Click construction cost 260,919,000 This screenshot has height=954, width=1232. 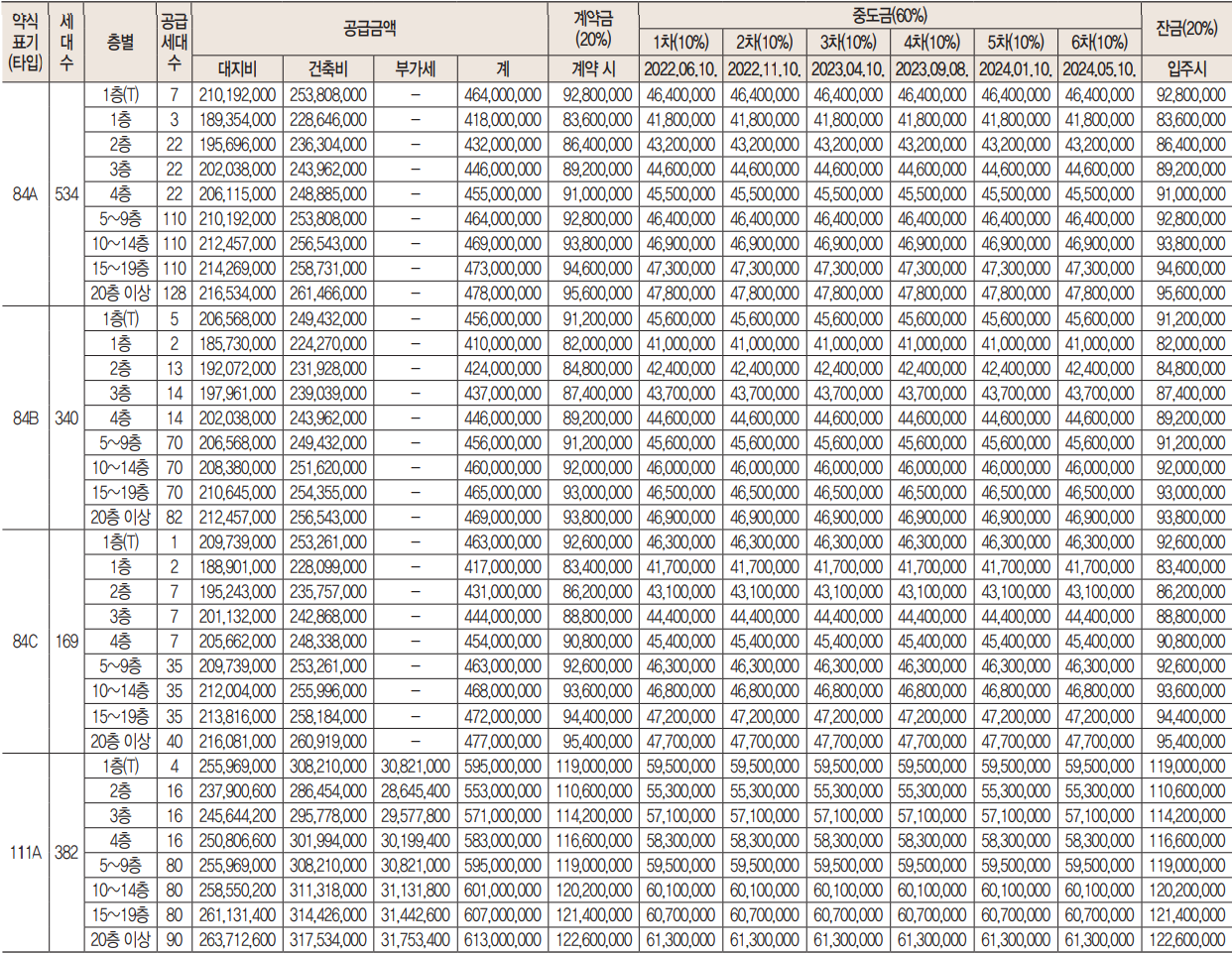[327, 741]
